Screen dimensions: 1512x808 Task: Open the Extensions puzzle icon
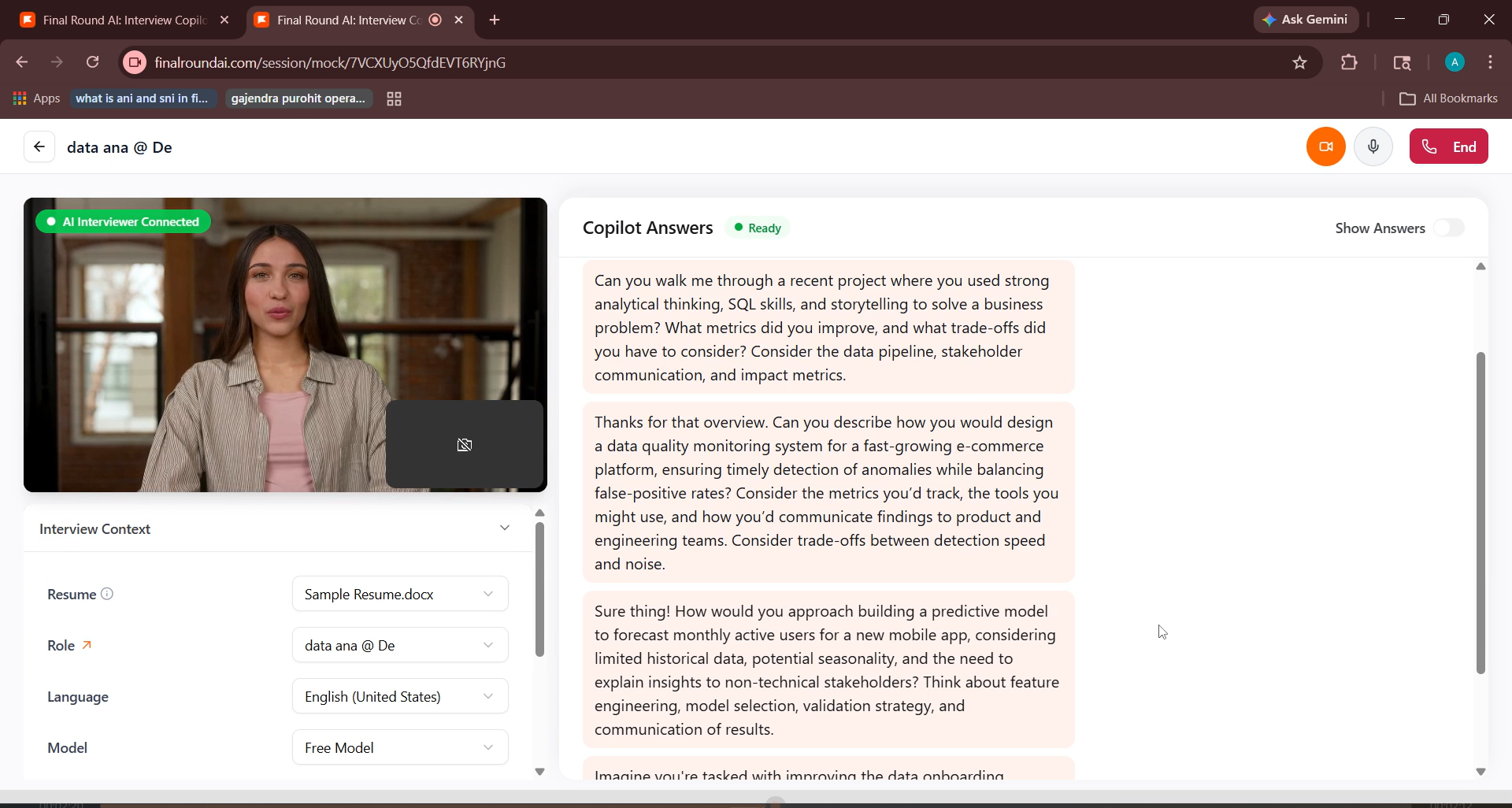tap(1349, 62)
